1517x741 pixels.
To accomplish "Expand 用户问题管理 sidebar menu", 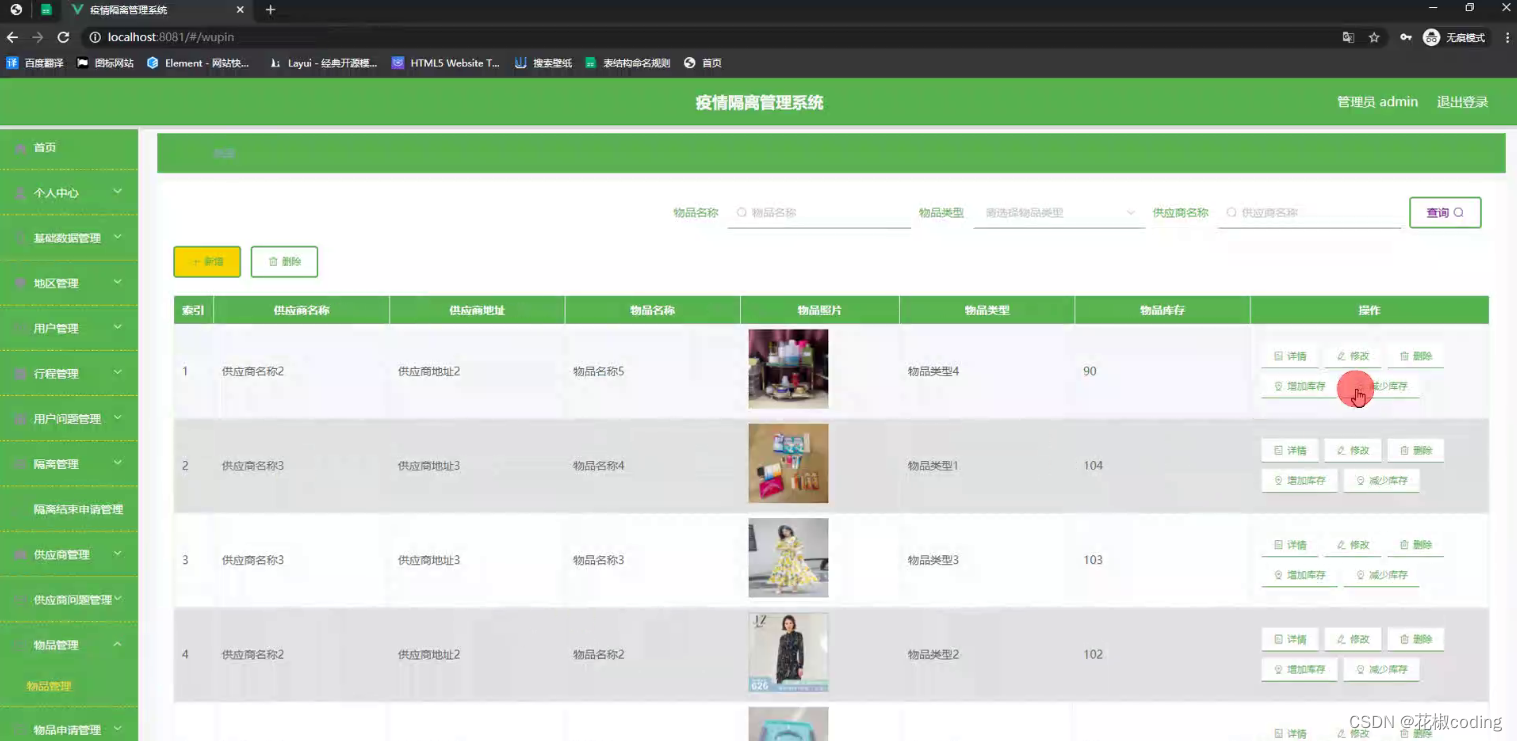I will coord(69,418).
